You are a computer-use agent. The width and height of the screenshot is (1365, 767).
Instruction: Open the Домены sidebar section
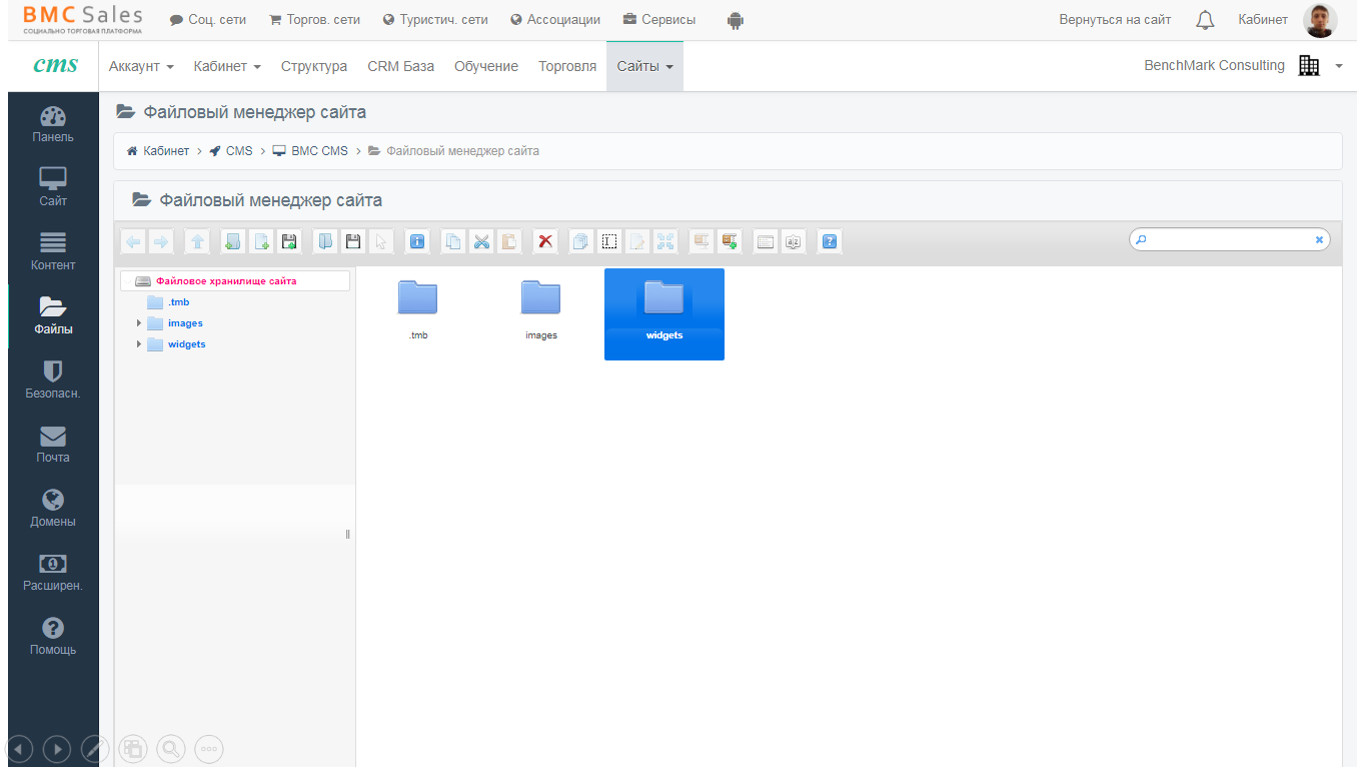pyautogui.click(x=53, y=508)
